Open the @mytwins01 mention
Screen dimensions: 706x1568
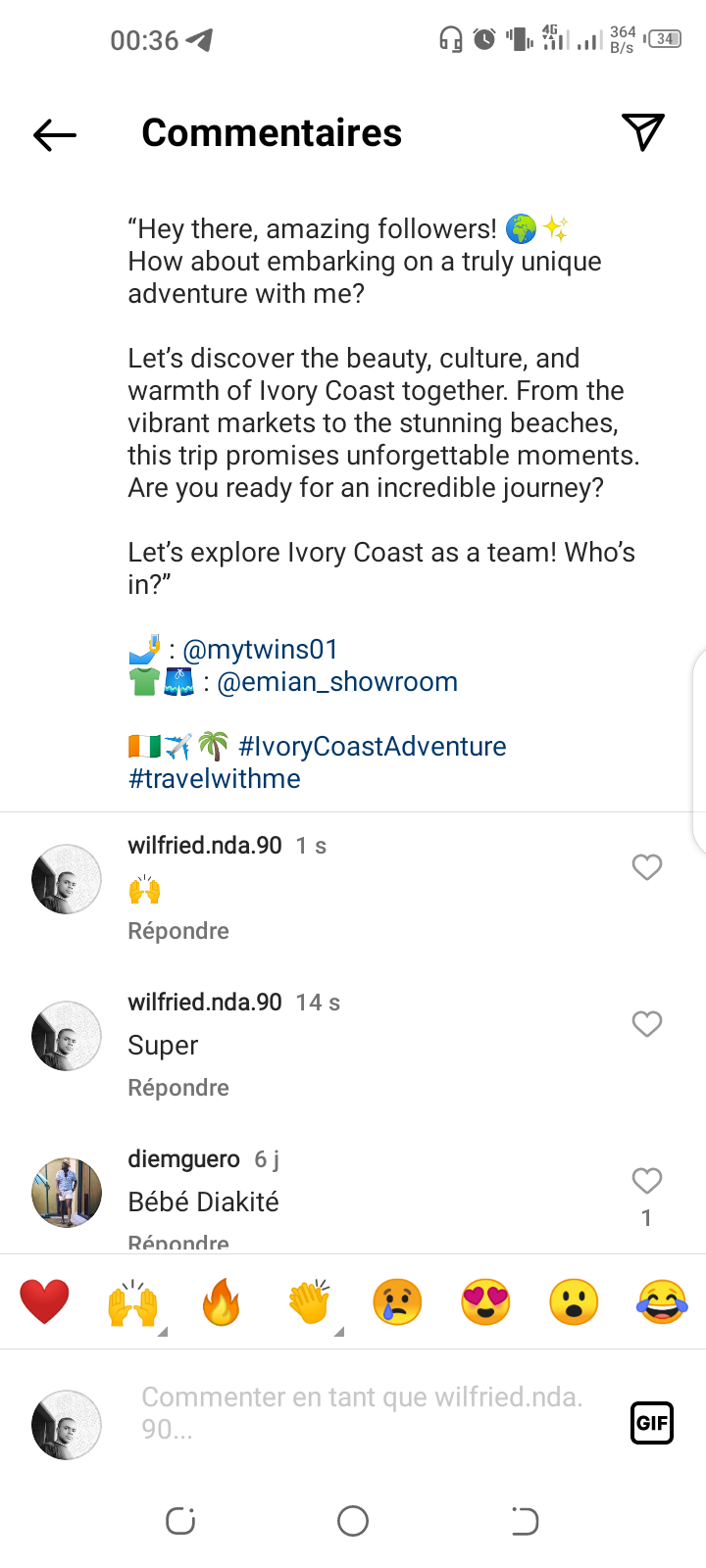tap(260, 650)
